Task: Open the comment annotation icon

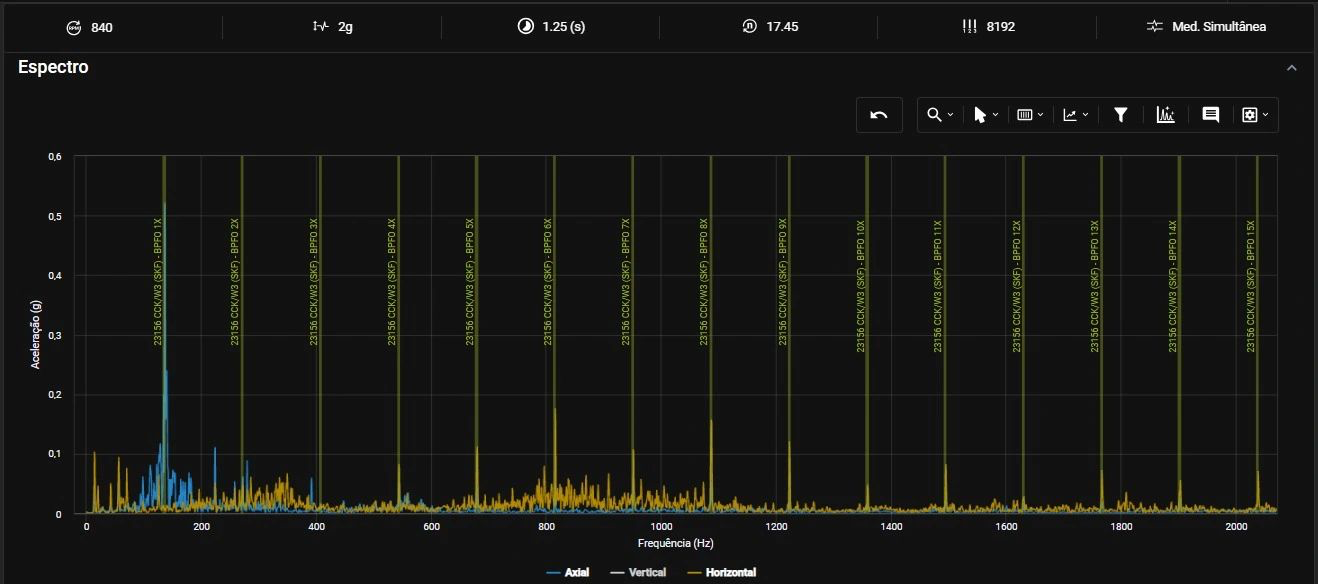Action: (x=1210, y=115)
